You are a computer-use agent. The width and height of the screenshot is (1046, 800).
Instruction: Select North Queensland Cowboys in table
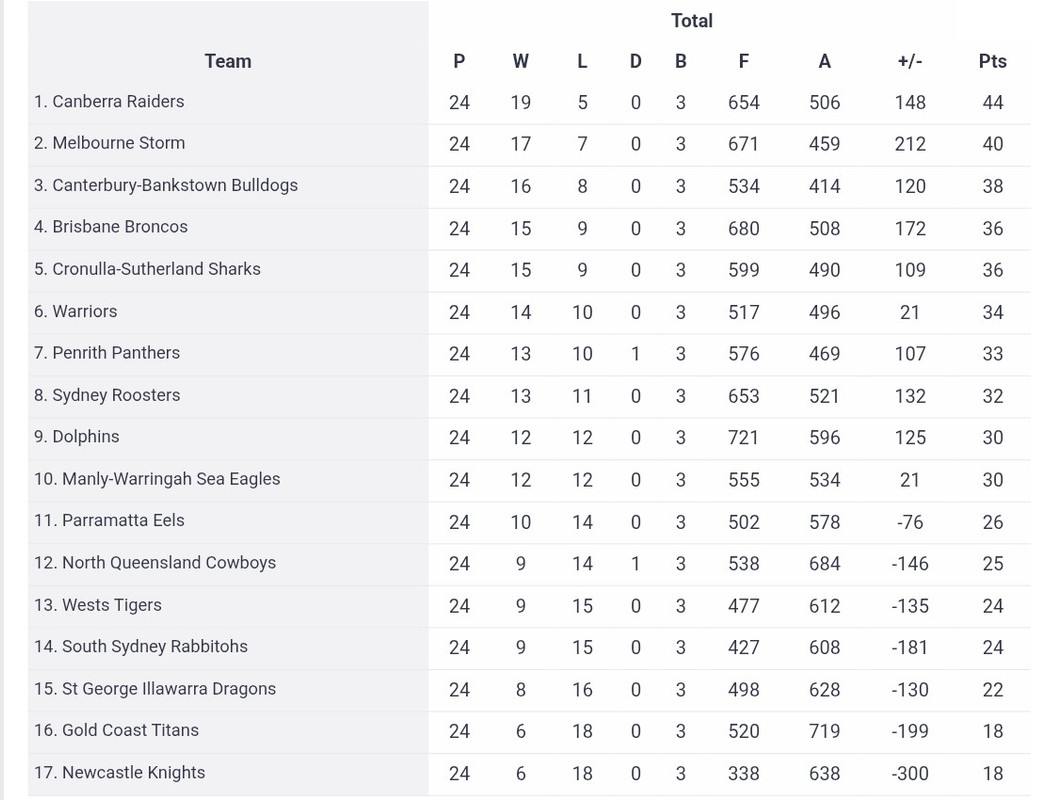coord(168,563)
